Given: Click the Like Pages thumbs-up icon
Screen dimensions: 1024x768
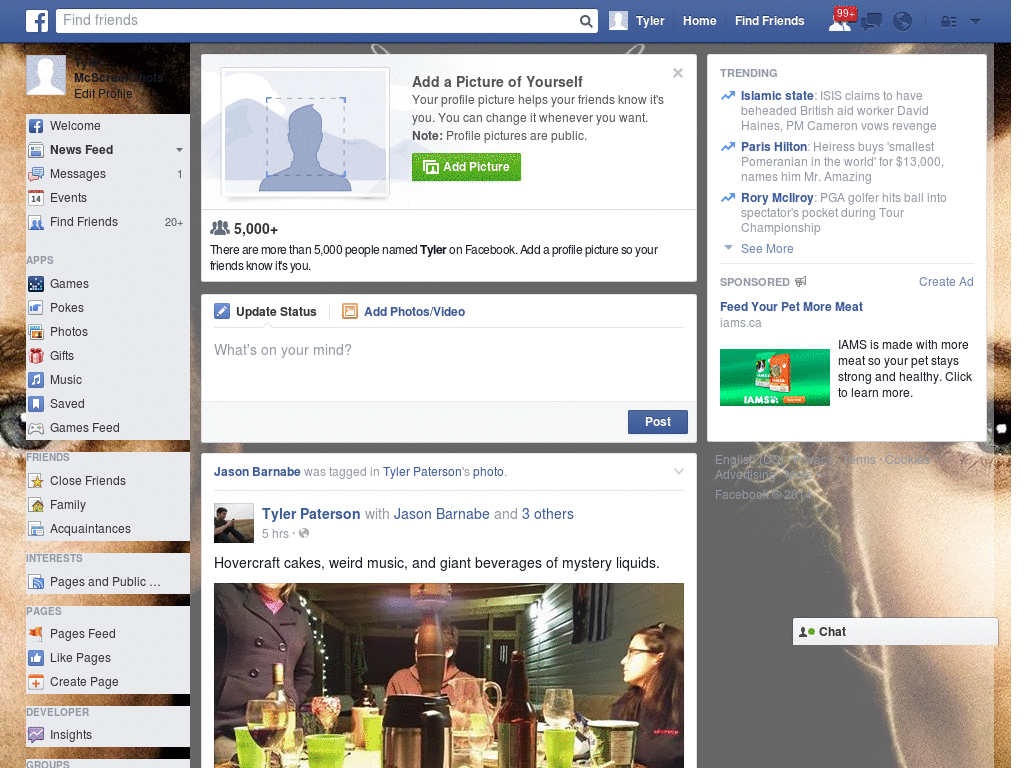Looking at the screenshot, I should pos(36,658).
